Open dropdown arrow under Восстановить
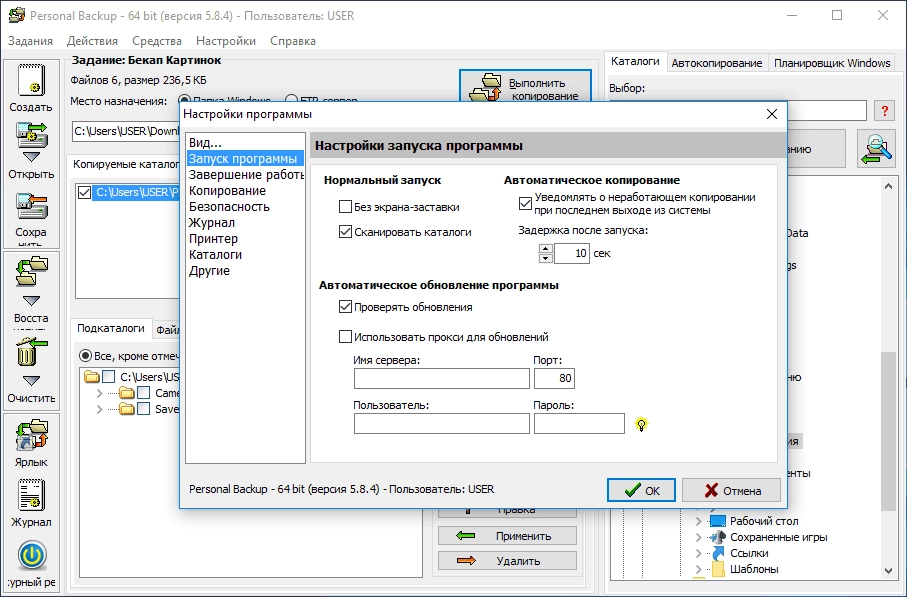 pyautogui.click(x=31, y=301)
